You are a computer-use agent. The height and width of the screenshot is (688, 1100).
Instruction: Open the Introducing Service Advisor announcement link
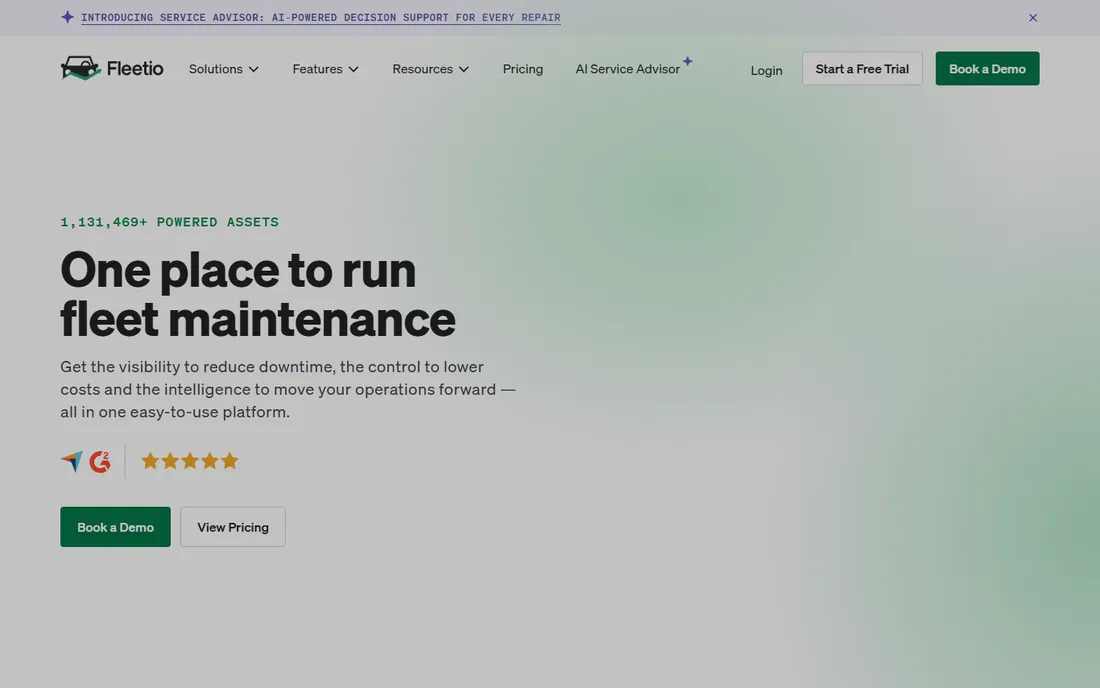tap(321, 18)
